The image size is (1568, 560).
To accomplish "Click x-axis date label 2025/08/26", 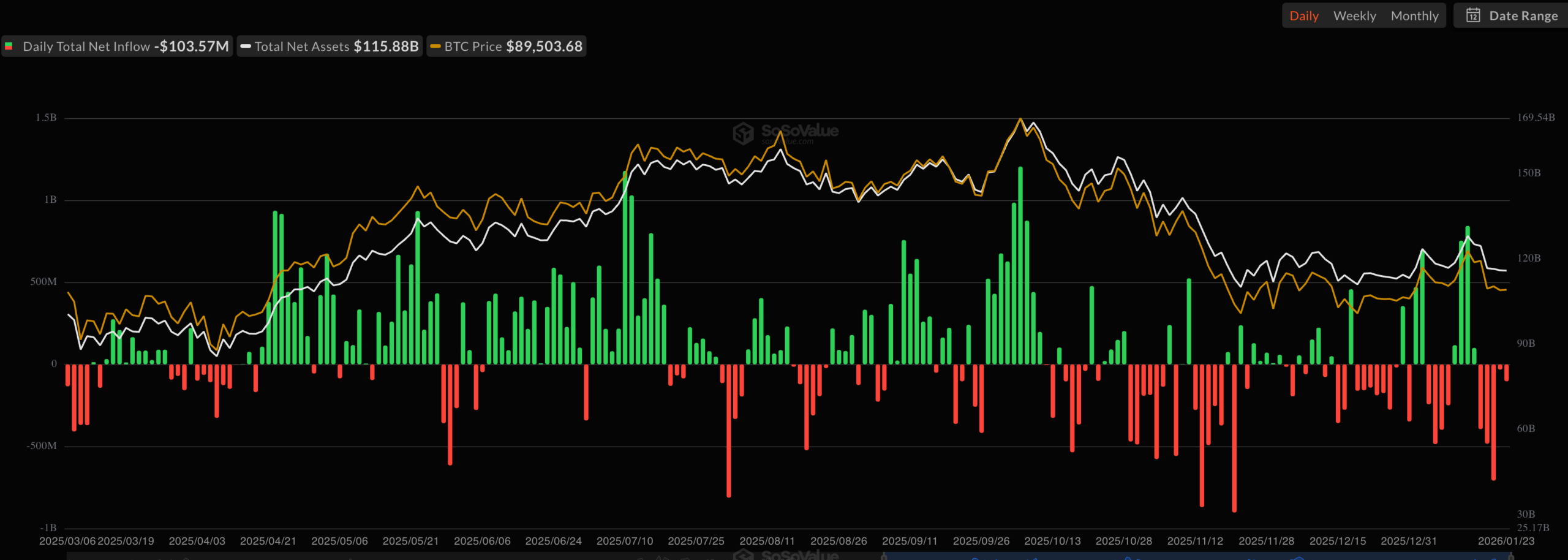I will click(x=839, y=541).
